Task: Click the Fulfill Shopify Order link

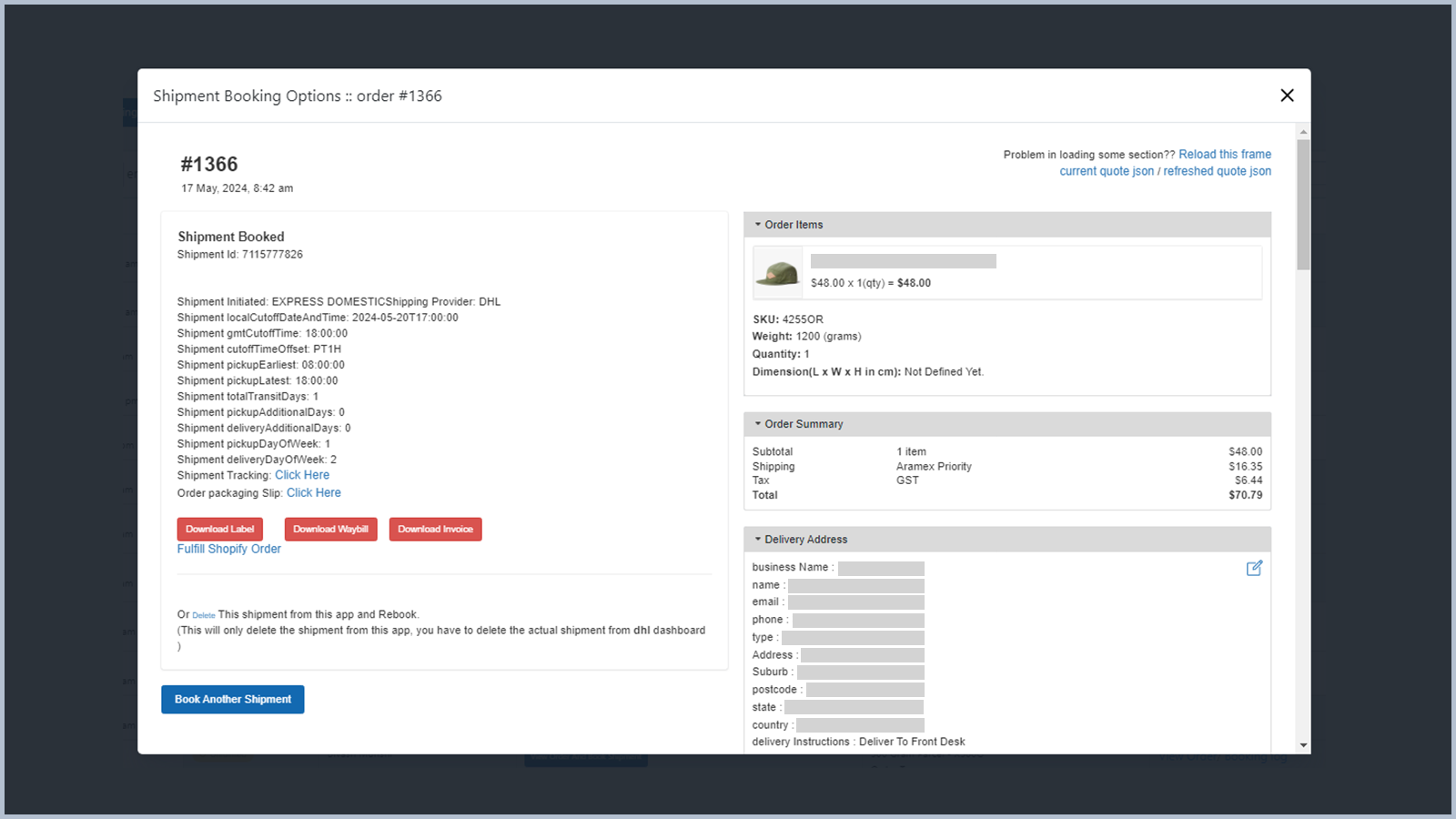Action: pyautogui.click(x=229, y=549)
